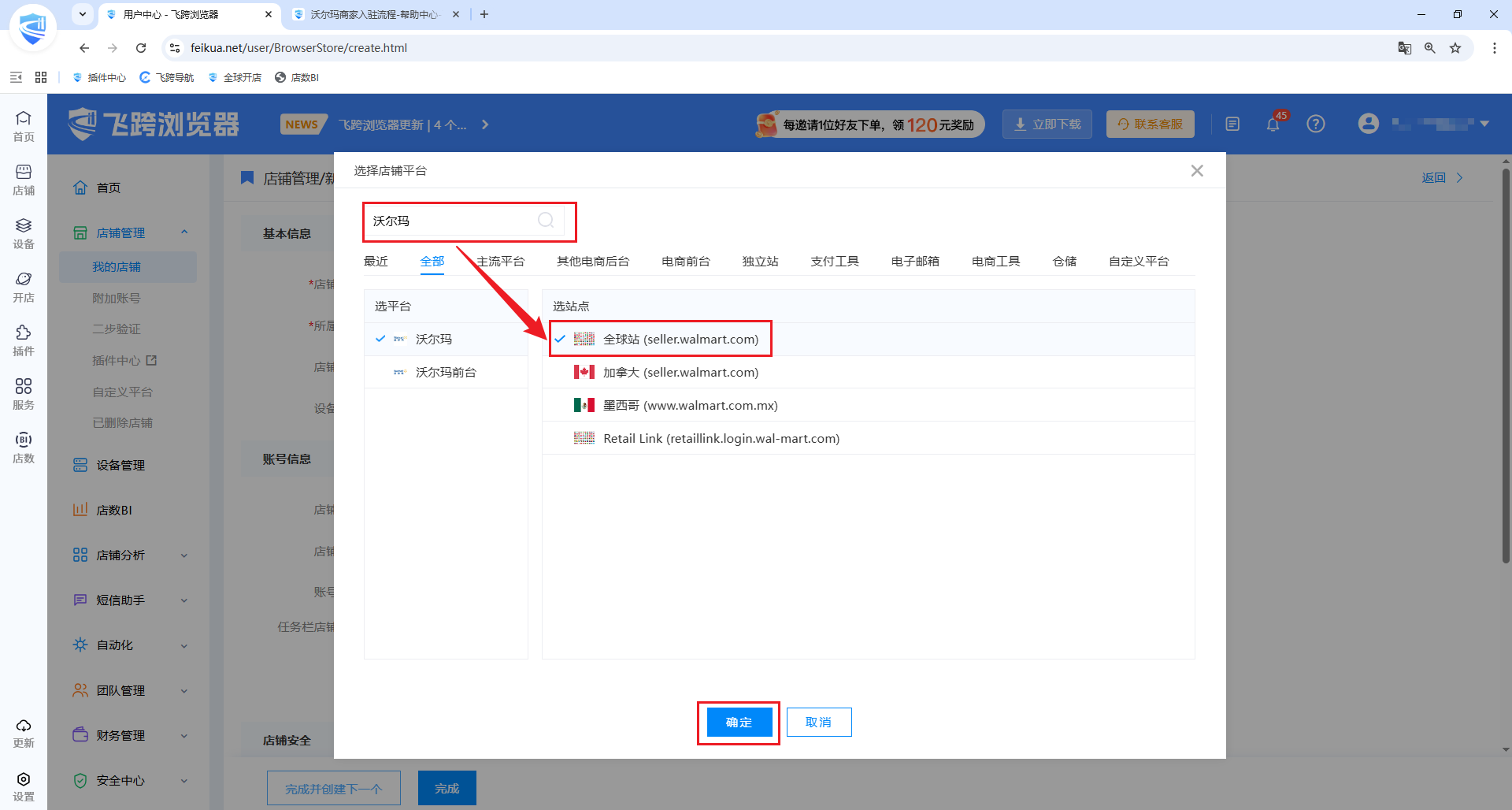Bookmark this page with the star icon
Image resolution: width=1512 pixels, height=810 pixels.
(x=1455, y=48)
